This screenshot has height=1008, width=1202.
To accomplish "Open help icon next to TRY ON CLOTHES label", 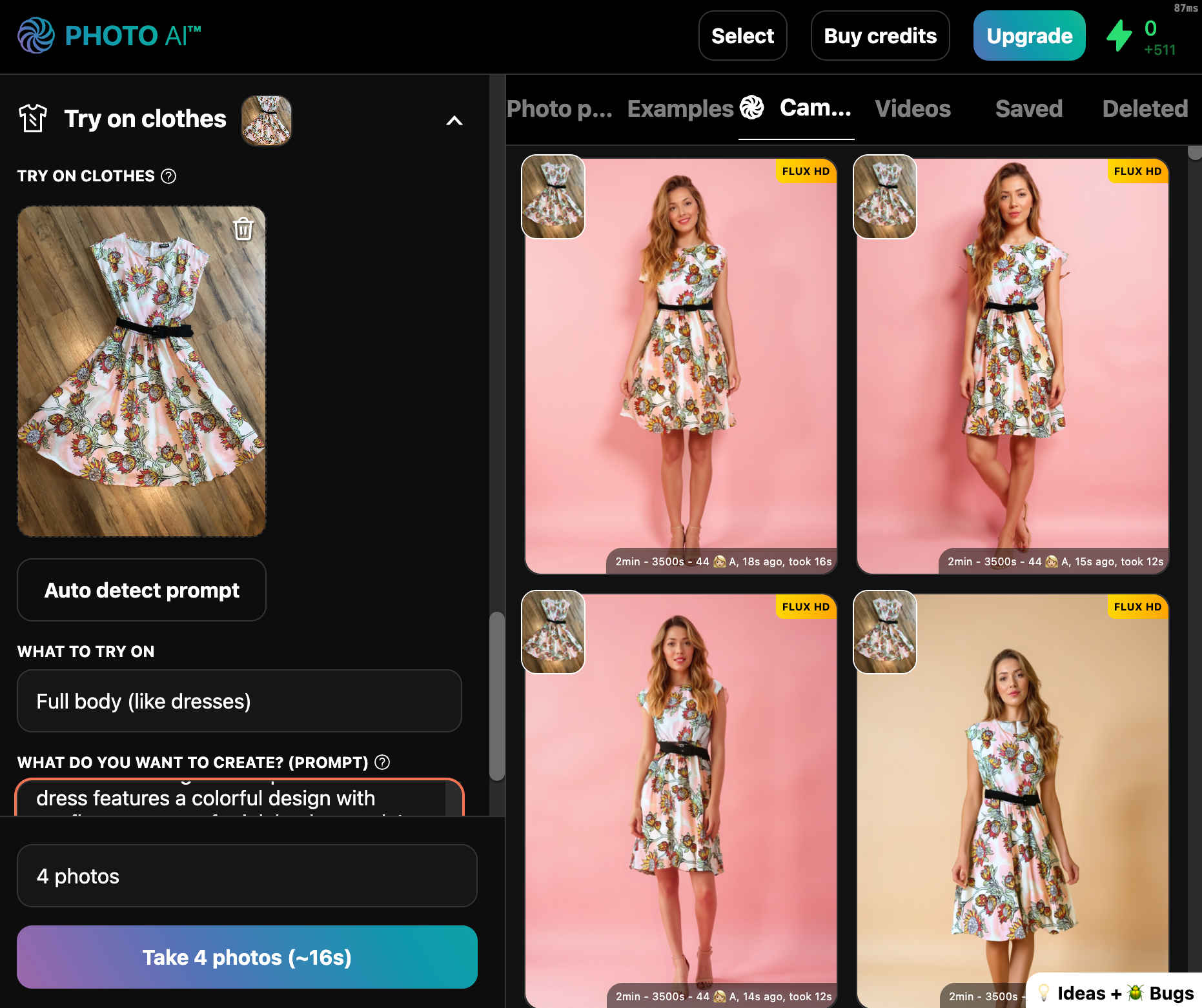I will tap(168, 176).
